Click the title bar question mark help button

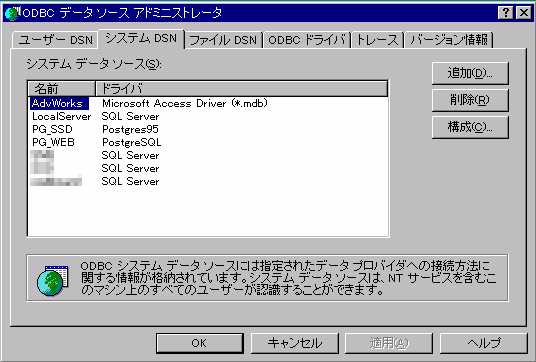(x=506, y=13)
